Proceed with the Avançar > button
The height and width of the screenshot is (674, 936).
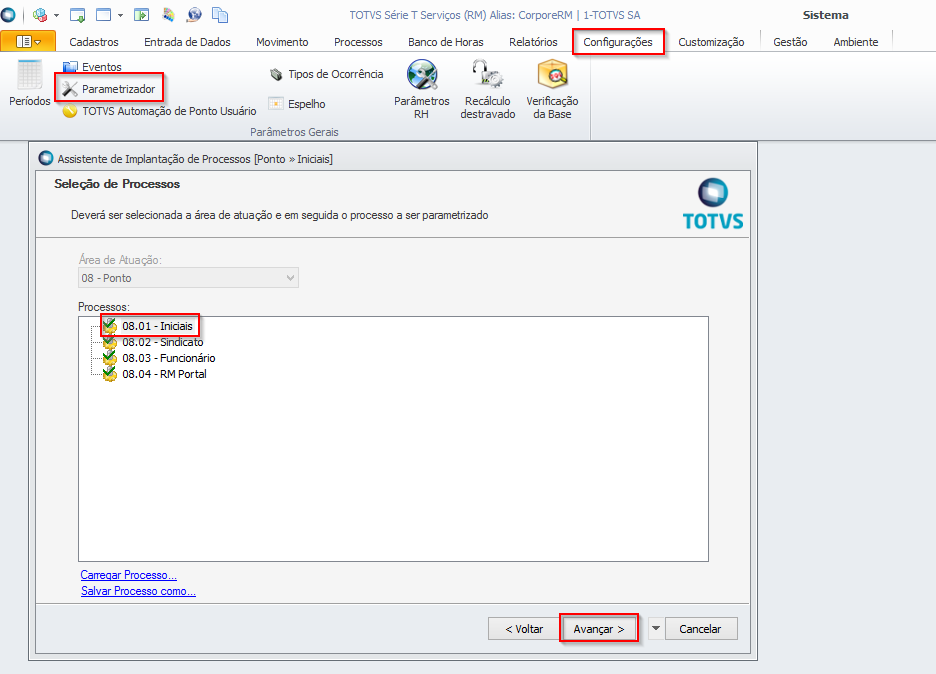(x=599, y=629)
